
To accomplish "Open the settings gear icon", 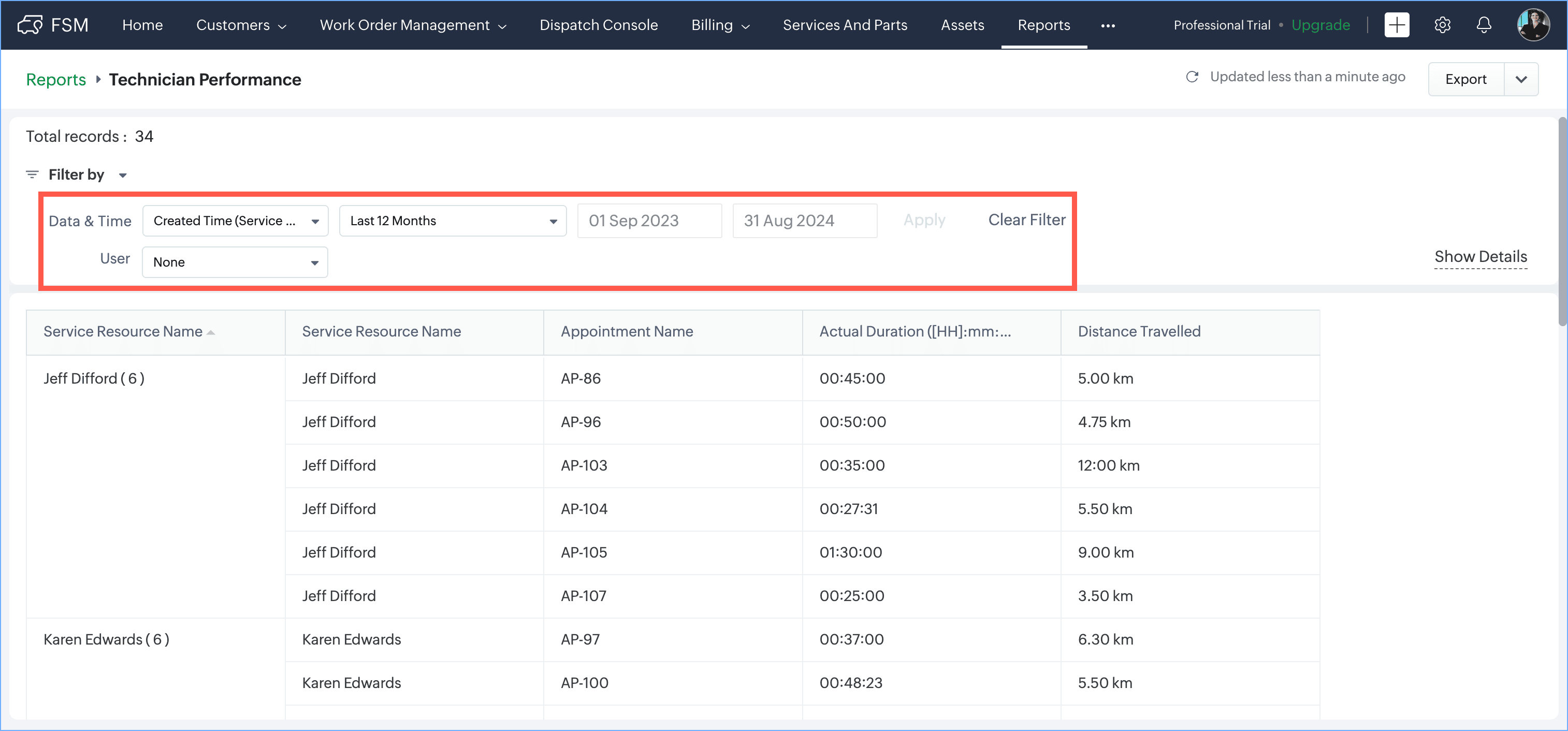I will pyautogui.click(x=1442, y=25).
